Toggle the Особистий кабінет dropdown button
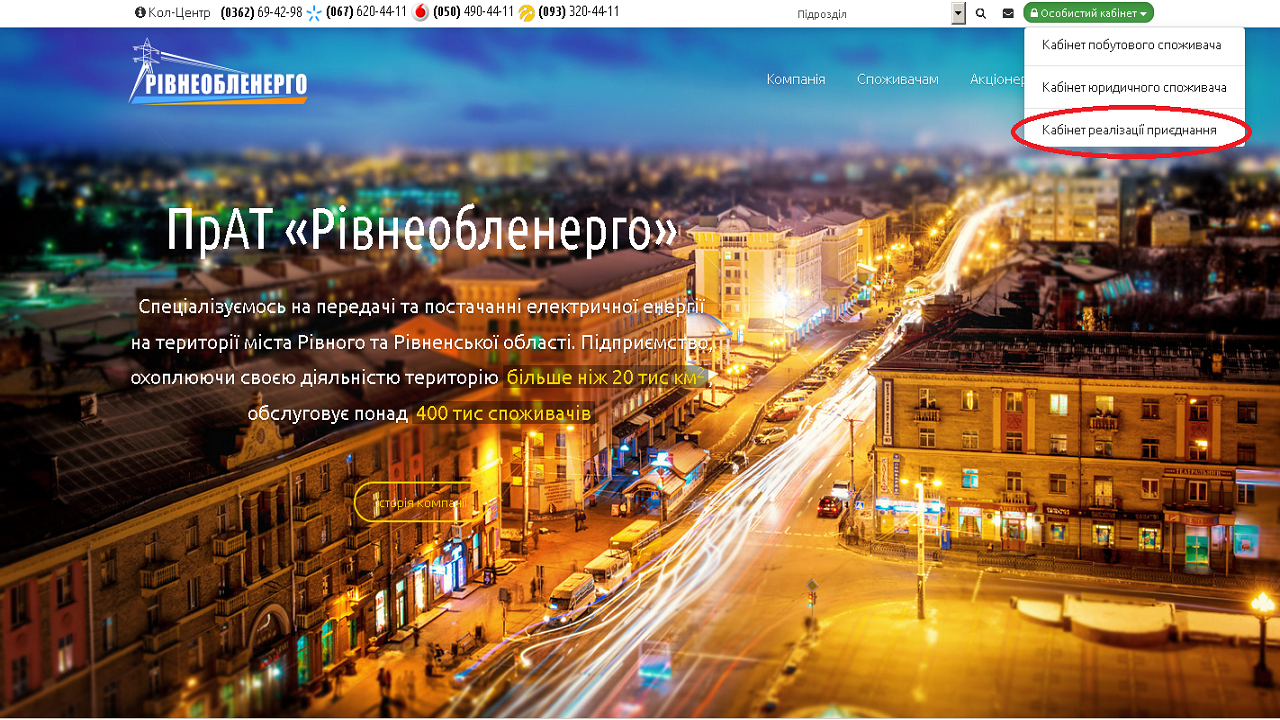 [x=1088, y=13]
